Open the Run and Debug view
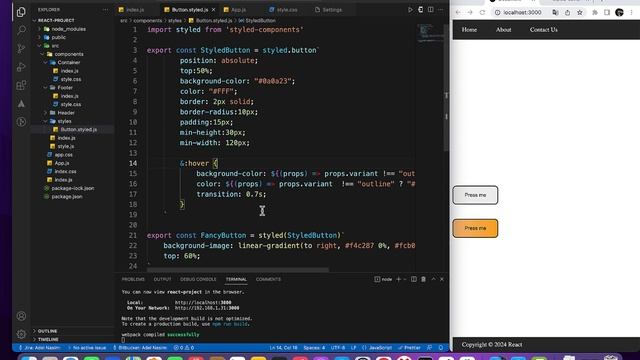Viewport: 640px width, 360px height. tap(21, 67)
